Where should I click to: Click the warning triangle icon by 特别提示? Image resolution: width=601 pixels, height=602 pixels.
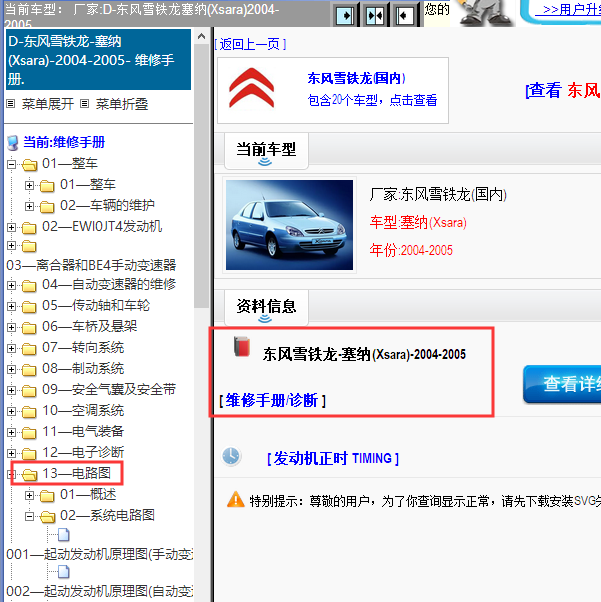[x=235, y=498]
